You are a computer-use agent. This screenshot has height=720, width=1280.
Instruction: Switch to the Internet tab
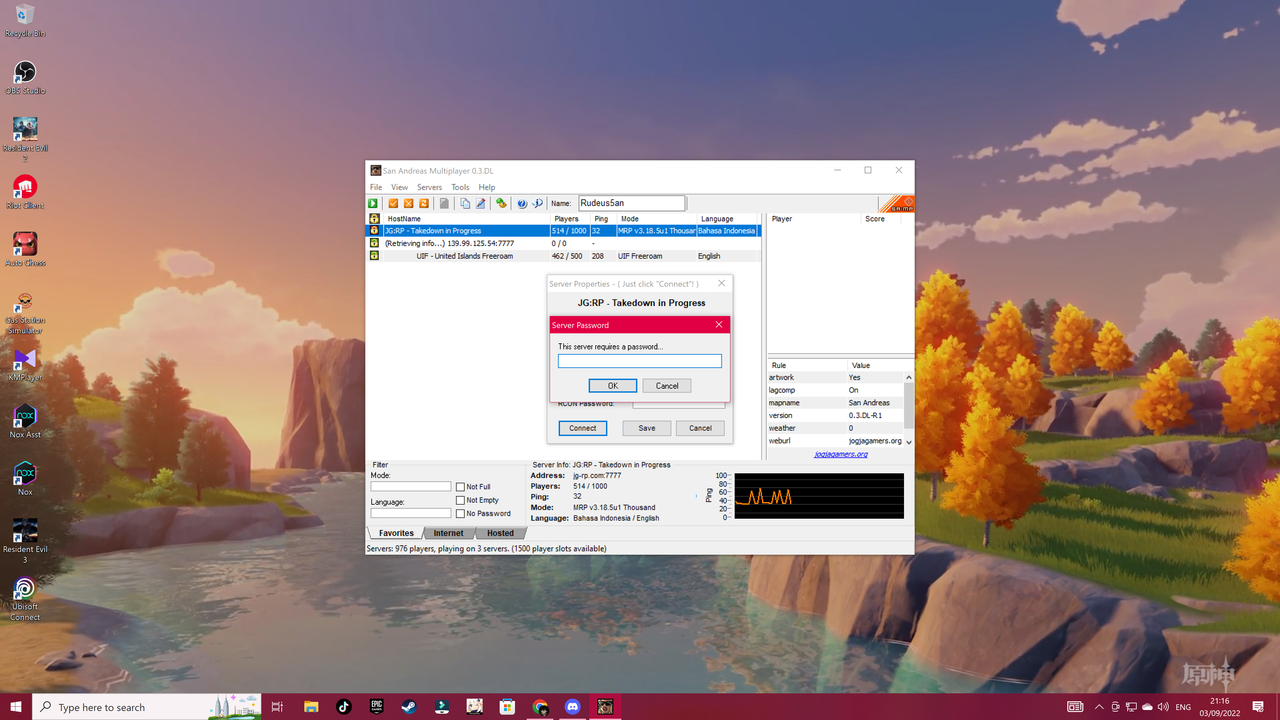pyautogui.click(x=448, y=533)
